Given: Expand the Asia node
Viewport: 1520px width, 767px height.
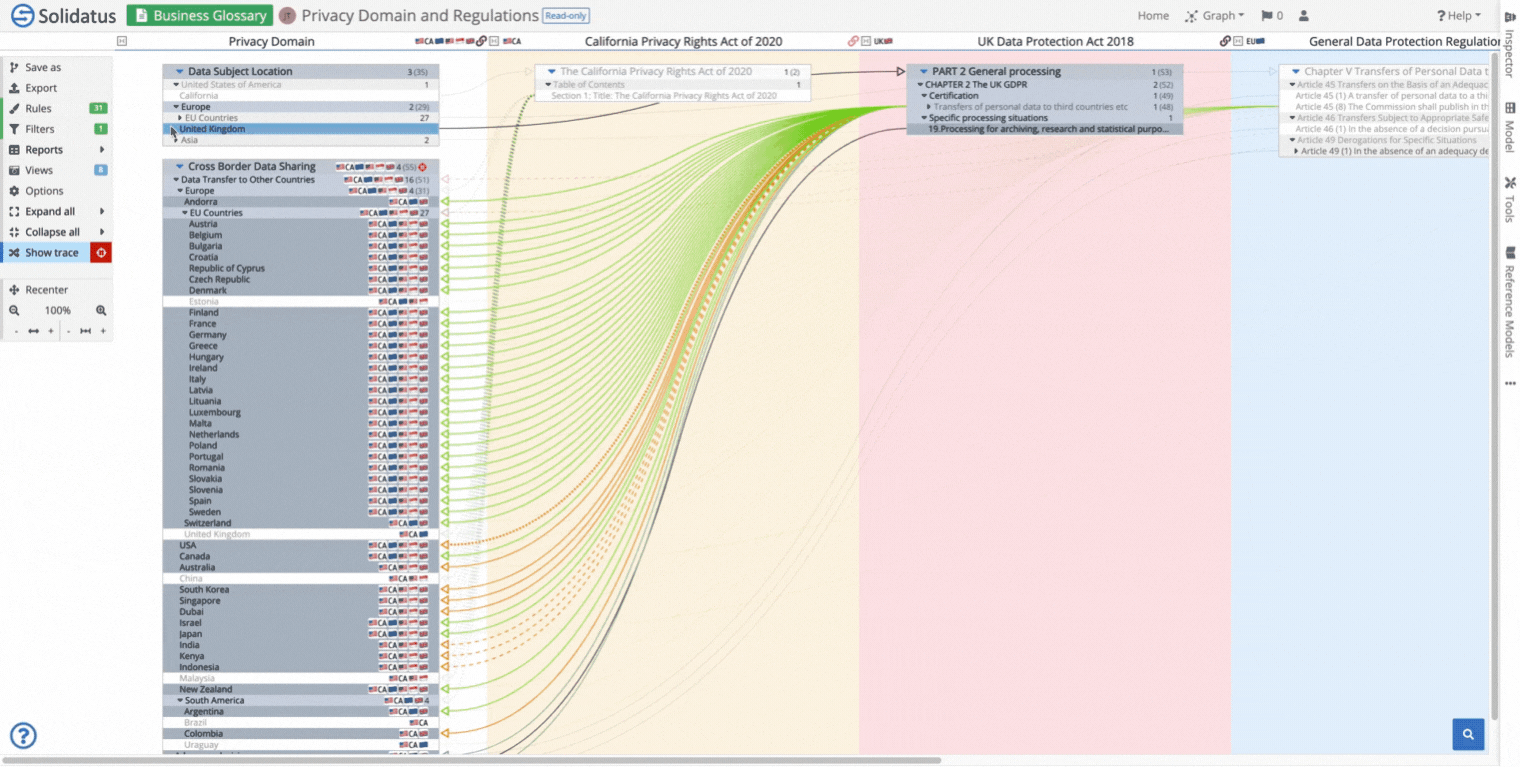Looking at the screenshot, I should point(176,140).
